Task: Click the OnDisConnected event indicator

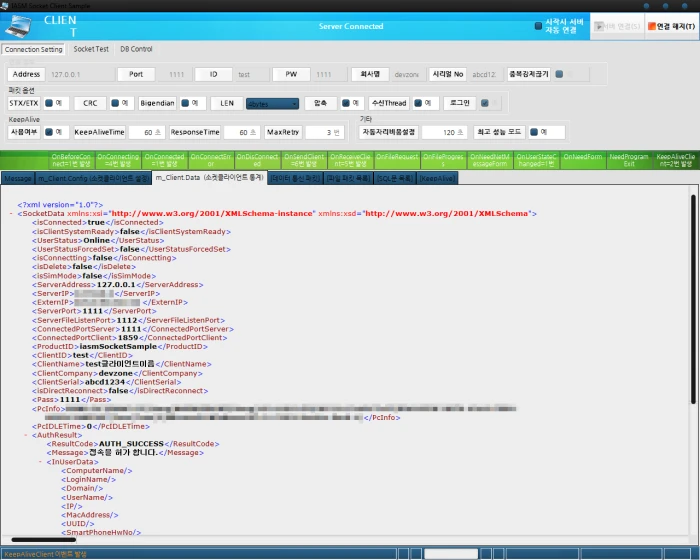Action: [x=257, y=160]
